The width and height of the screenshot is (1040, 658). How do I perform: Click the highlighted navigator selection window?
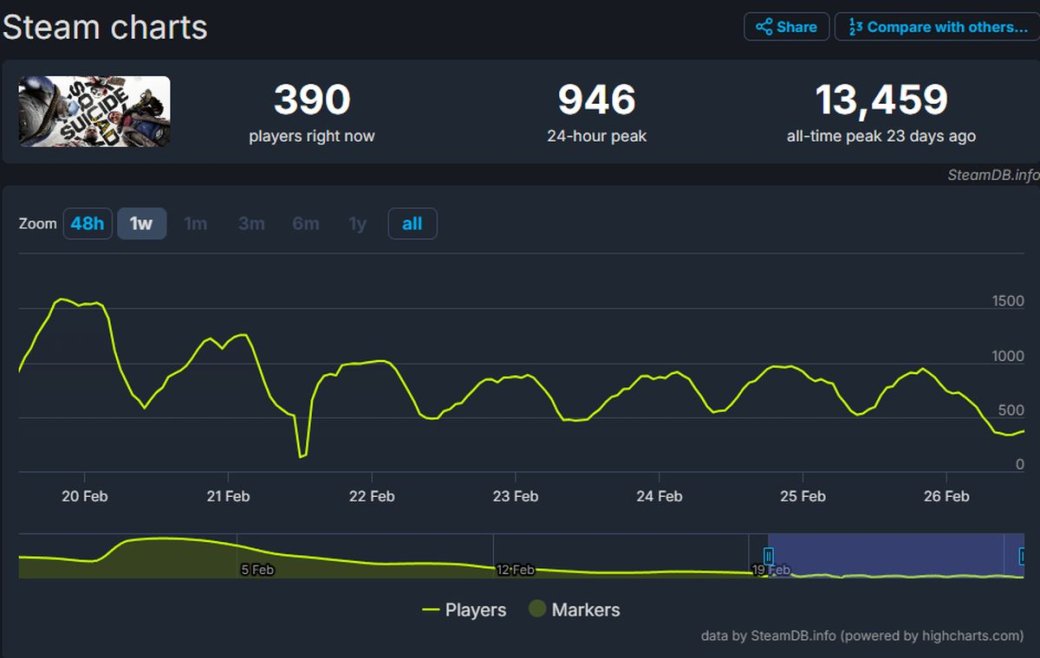point(895,555)
